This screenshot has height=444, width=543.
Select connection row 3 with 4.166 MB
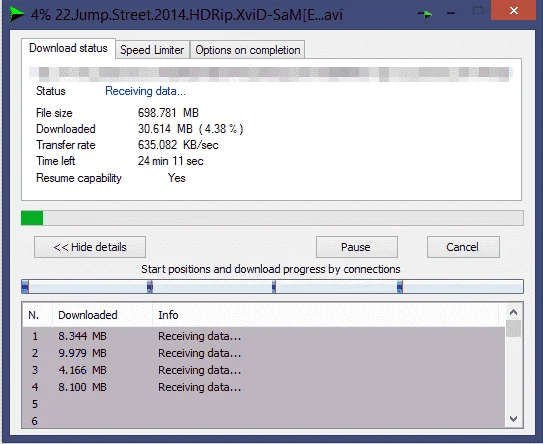(x=264, y=370)
